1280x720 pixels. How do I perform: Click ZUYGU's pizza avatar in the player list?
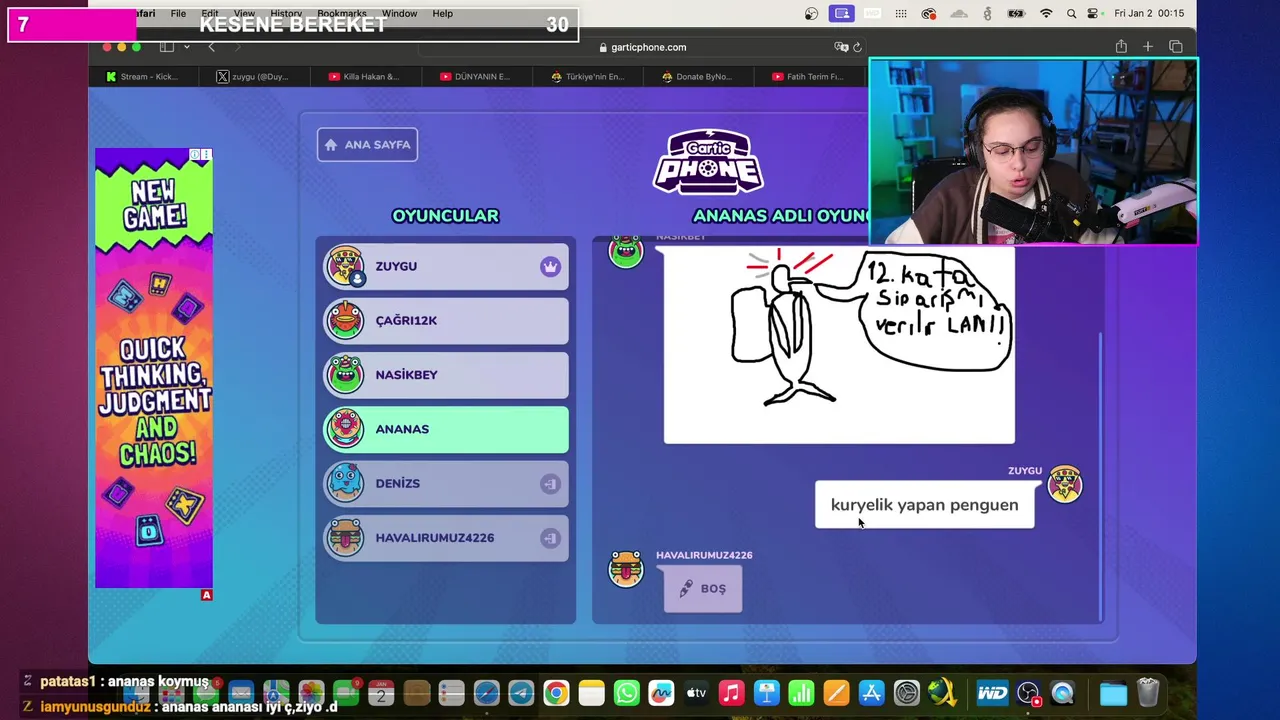pos(345,266)
